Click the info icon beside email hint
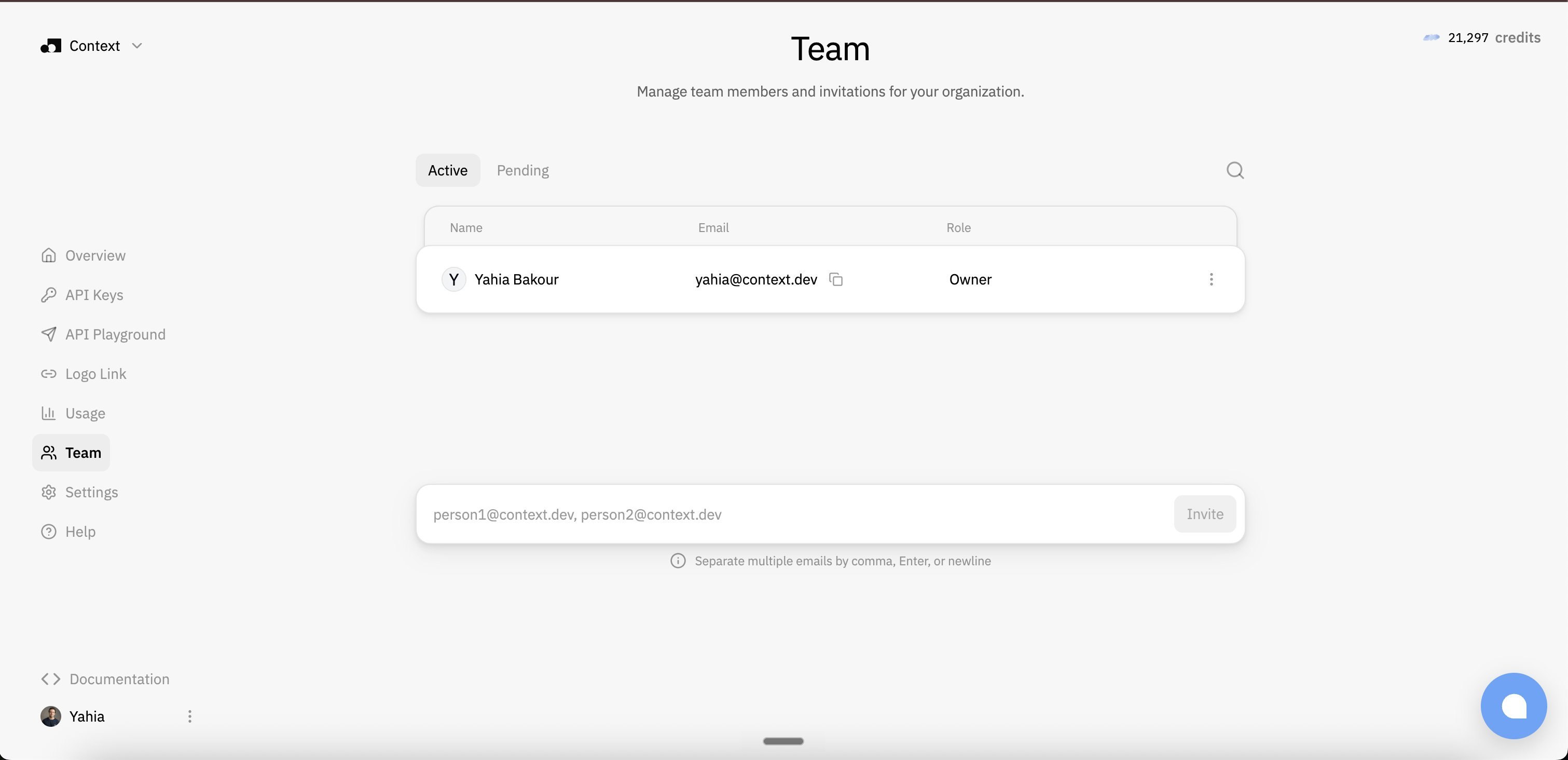 [678, 561]
